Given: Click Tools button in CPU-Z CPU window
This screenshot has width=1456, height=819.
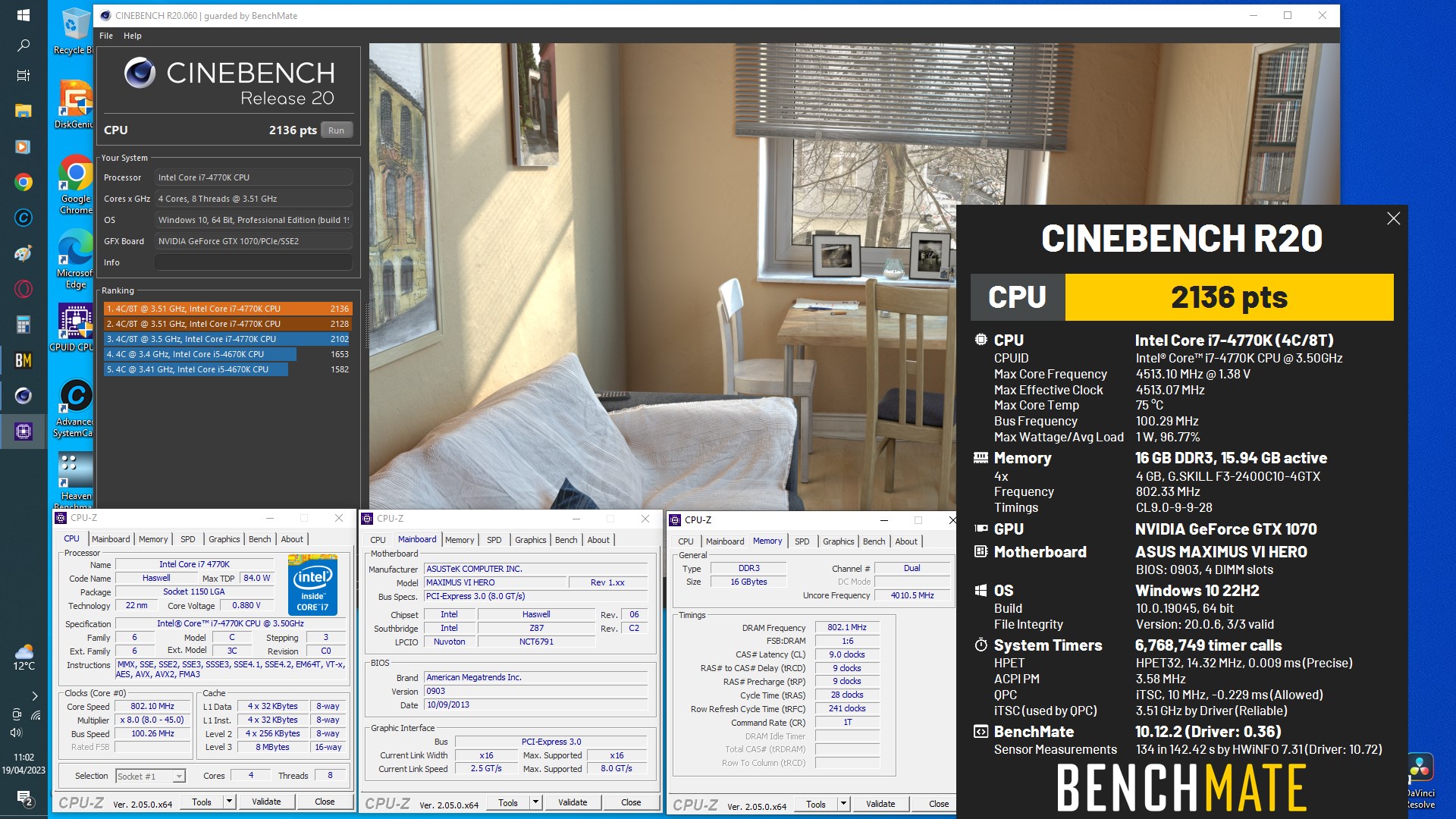Looking at the screenshot, I should pos(202,802).
